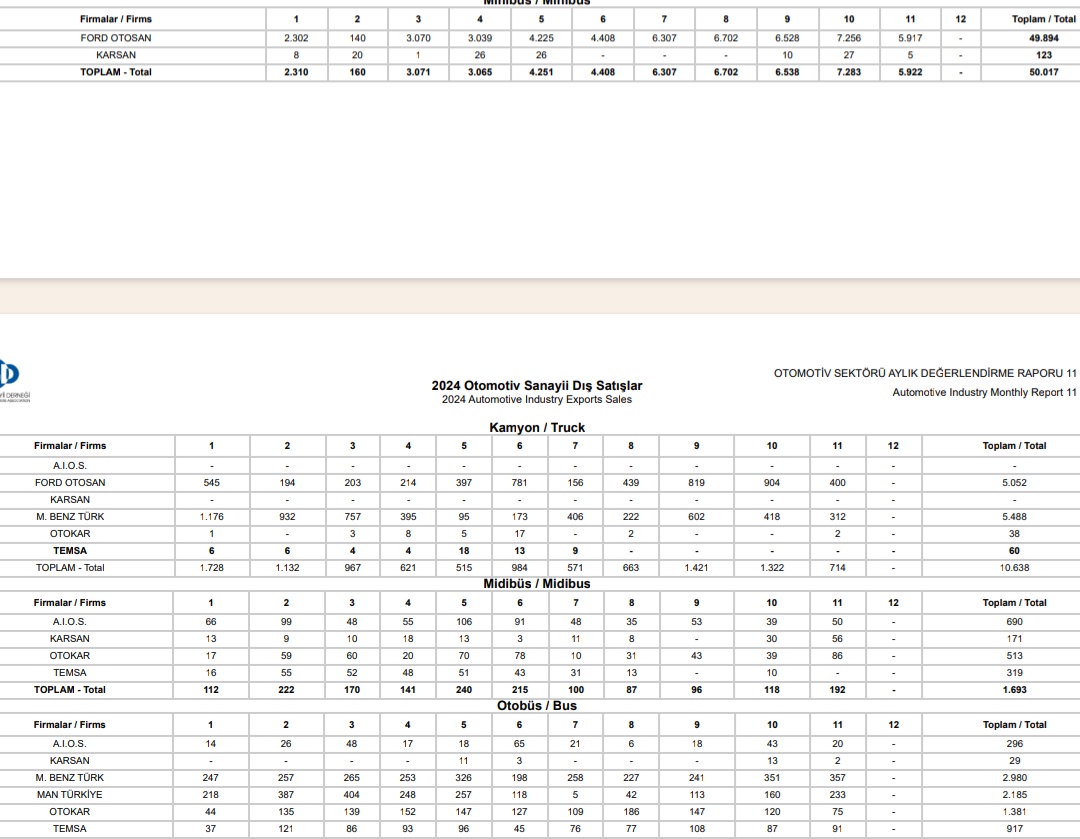Image resolution: width=1080 pixels, height=839 pixels.
Task: Click the 'Otobüs / Bus' table title
Action: click(x=537, y=706)
